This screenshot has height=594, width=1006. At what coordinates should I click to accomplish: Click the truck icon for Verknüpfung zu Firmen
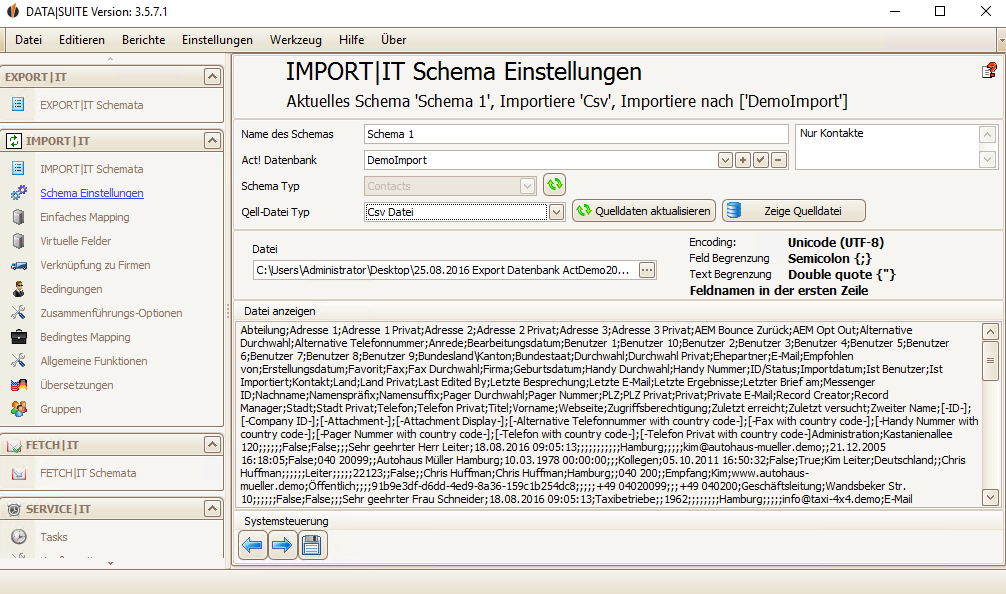pyautogui.click(x=19, y=265)
